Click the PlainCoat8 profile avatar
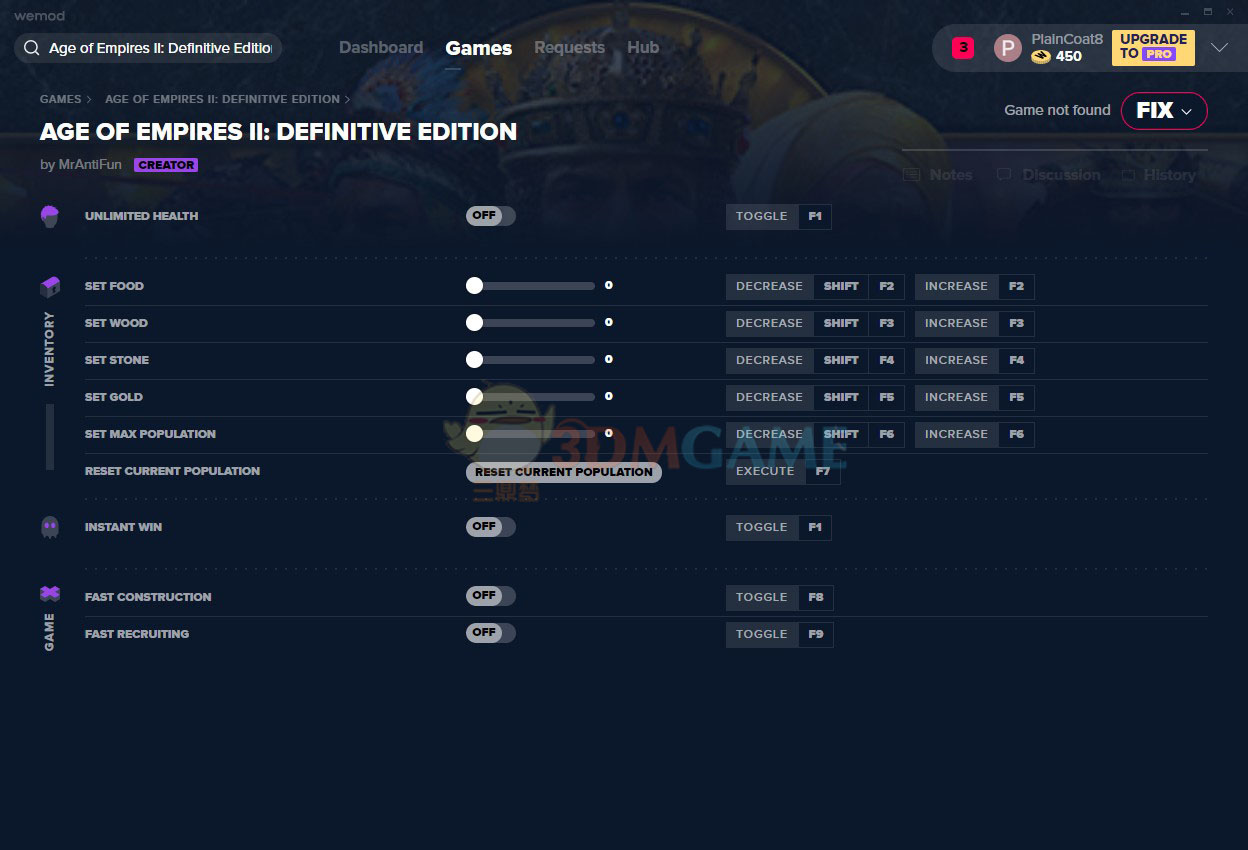This screenshot has width=1248, height=850. click(x=1007, y=48)
